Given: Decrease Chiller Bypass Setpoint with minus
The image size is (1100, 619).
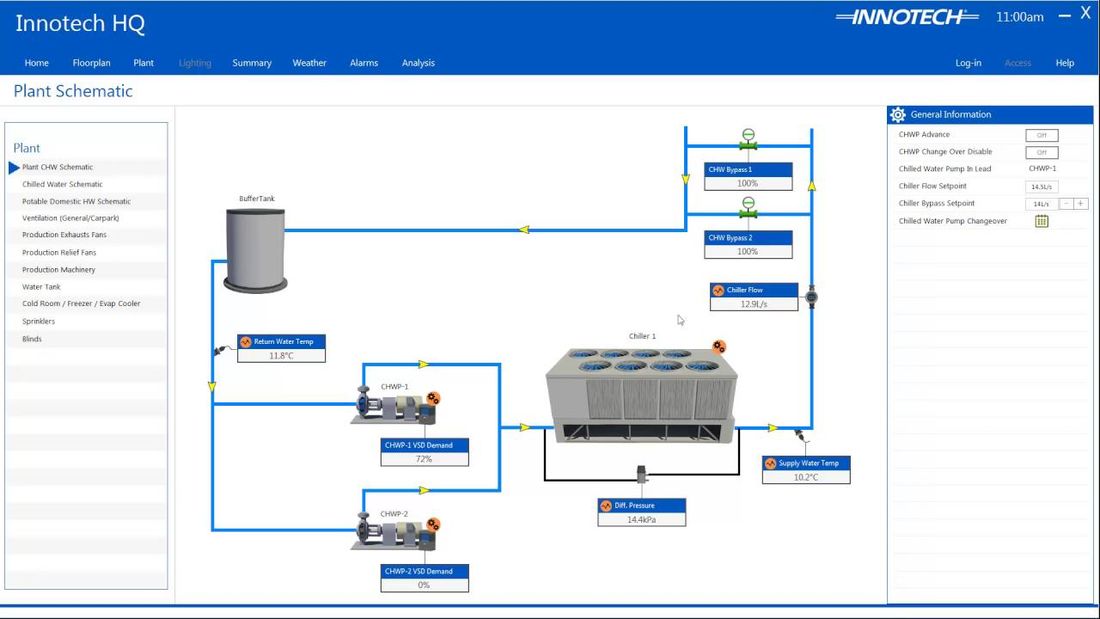Looking at the screenshot, I should 1066,204.
